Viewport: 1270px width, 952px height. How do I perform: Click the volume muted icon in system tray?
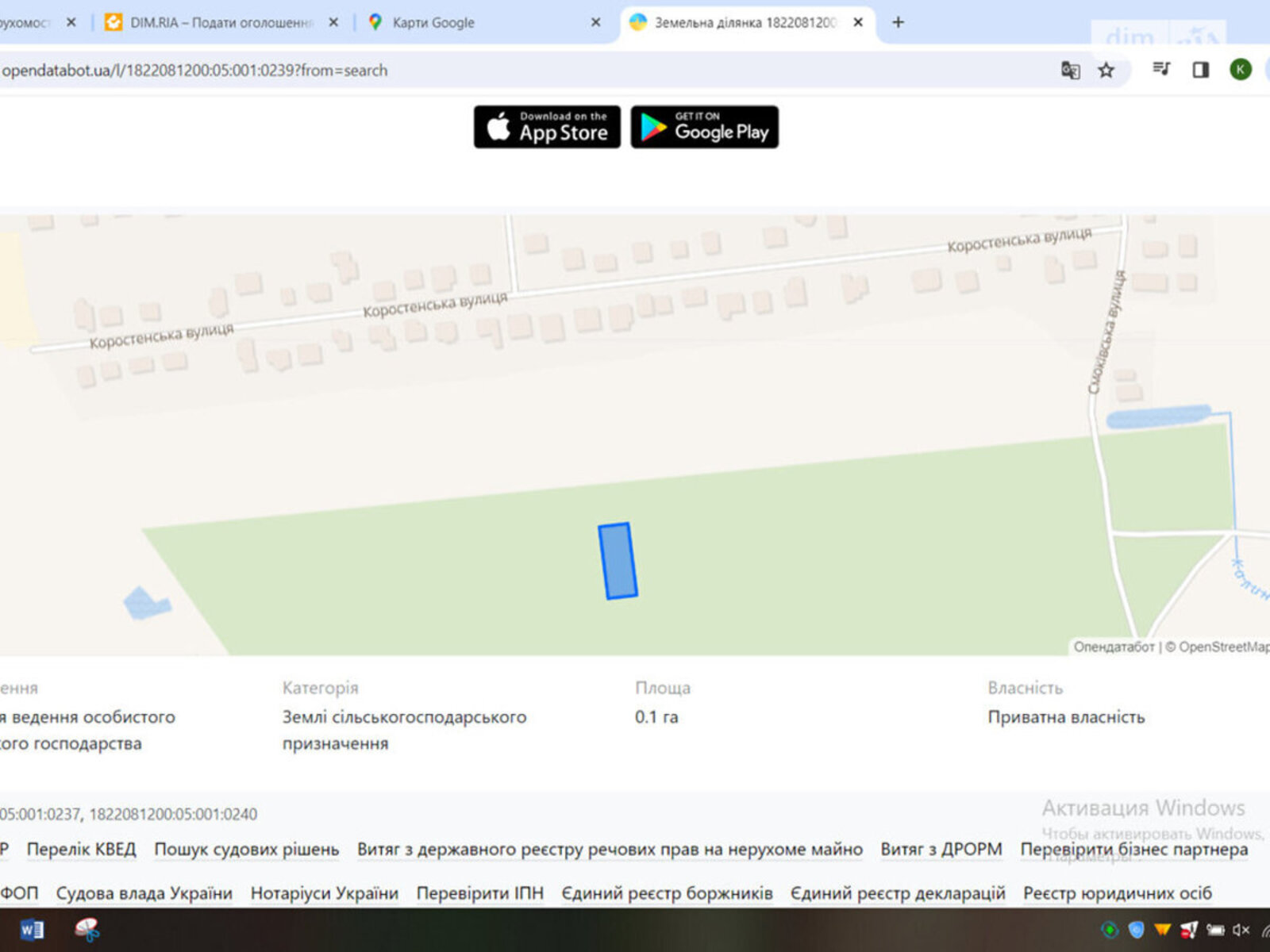(1241, 930)
